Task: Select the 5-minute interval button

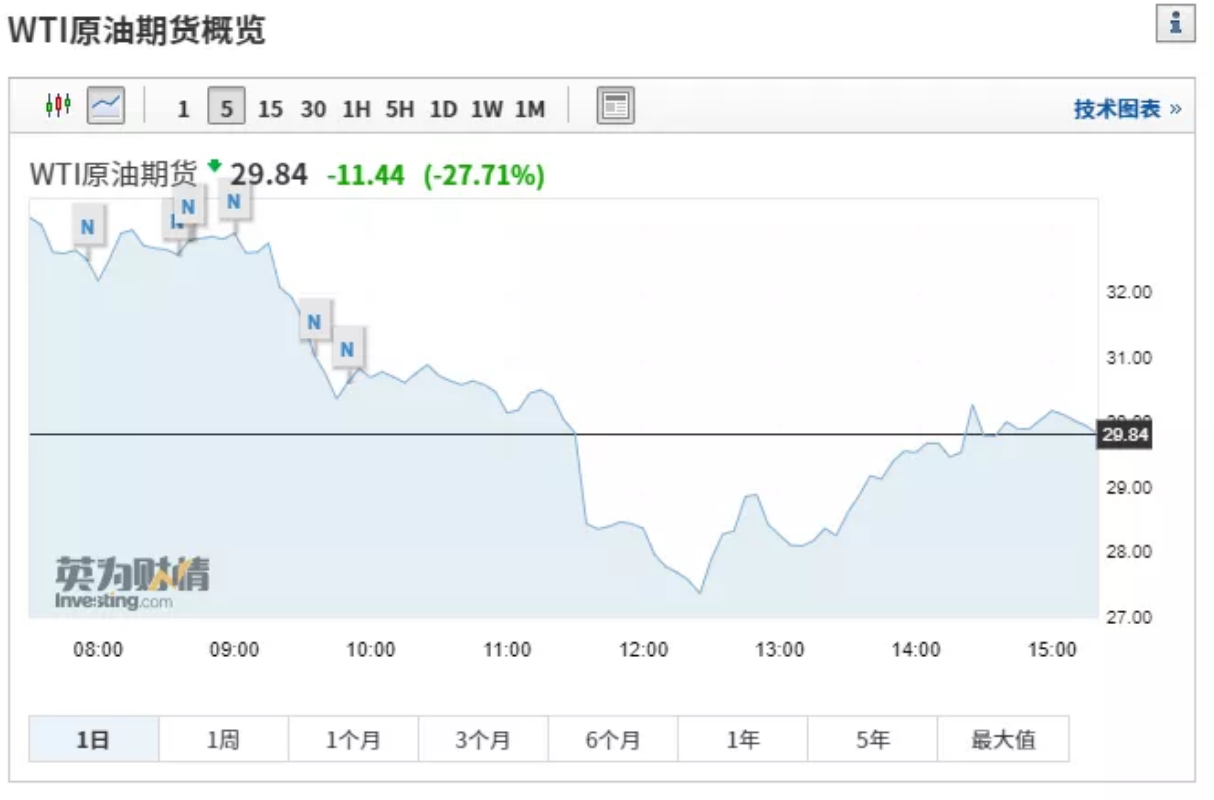Action: pyautogui.click(x=227, y=108)
